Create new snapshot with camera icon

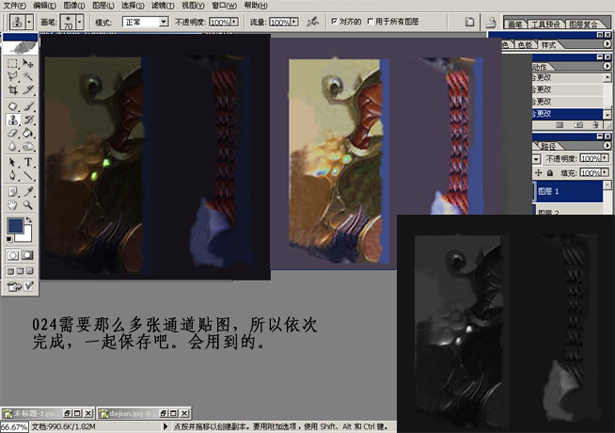point(579,125)
